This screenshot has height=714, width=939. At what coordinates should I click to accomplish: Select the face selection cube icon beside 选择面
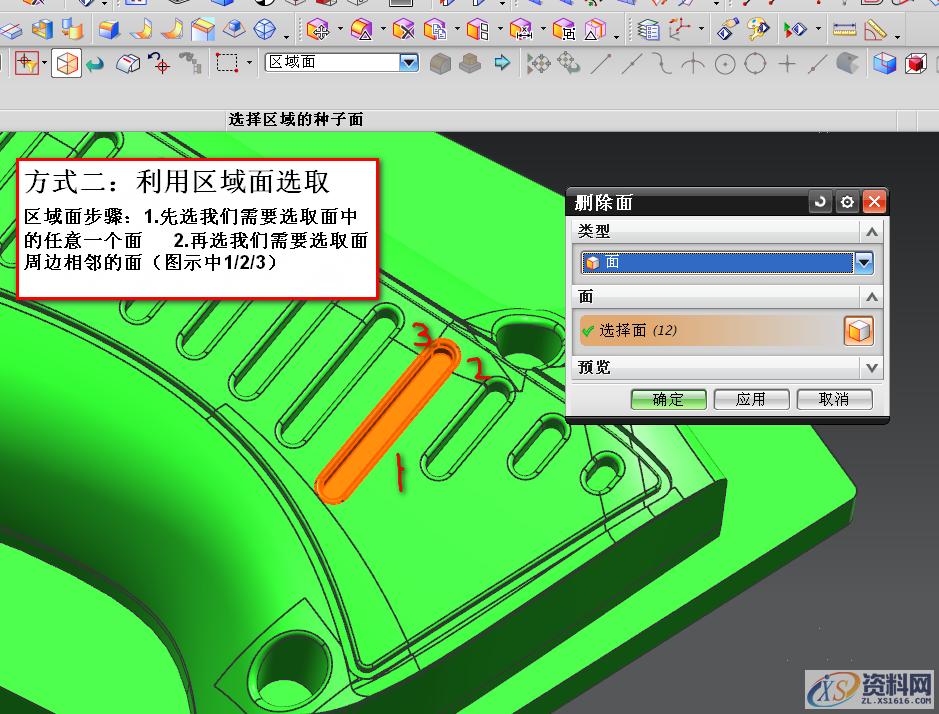coord(858,330)
